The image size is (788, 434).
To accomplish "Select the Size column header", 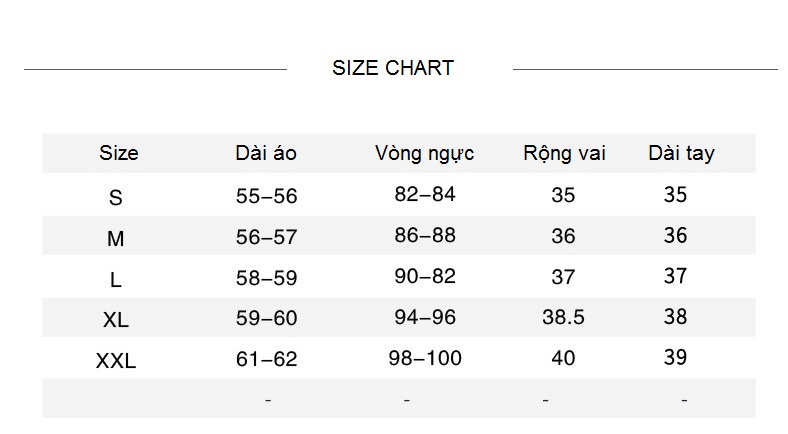I will pos(119,153).
